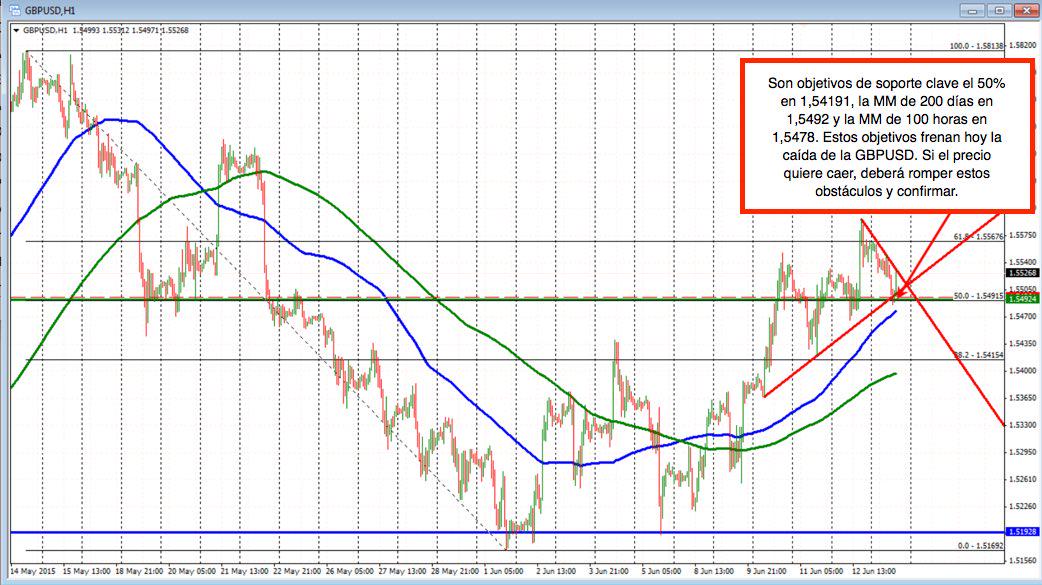Screen dimensions: 1042x585
Task: Click the 1.55400 price axis label
Action: [1023, 262]
